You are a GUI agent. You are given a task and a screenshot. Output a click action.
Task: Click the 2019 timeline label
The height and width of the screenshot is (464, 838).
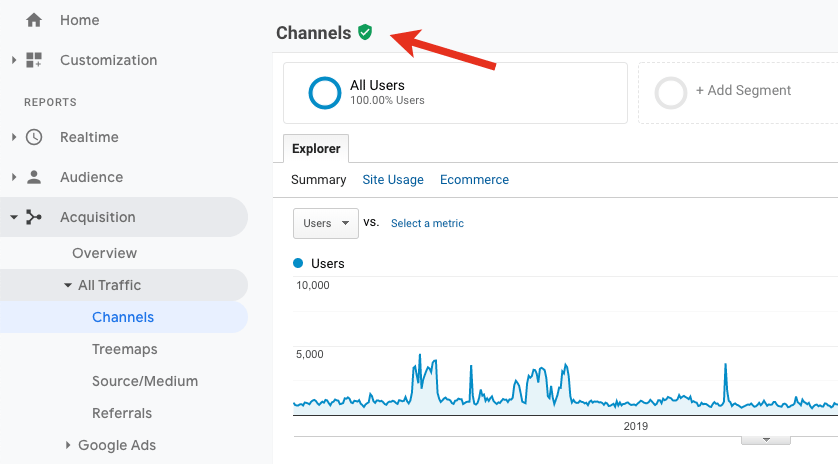pyautogui.click(x=635, y=426)
